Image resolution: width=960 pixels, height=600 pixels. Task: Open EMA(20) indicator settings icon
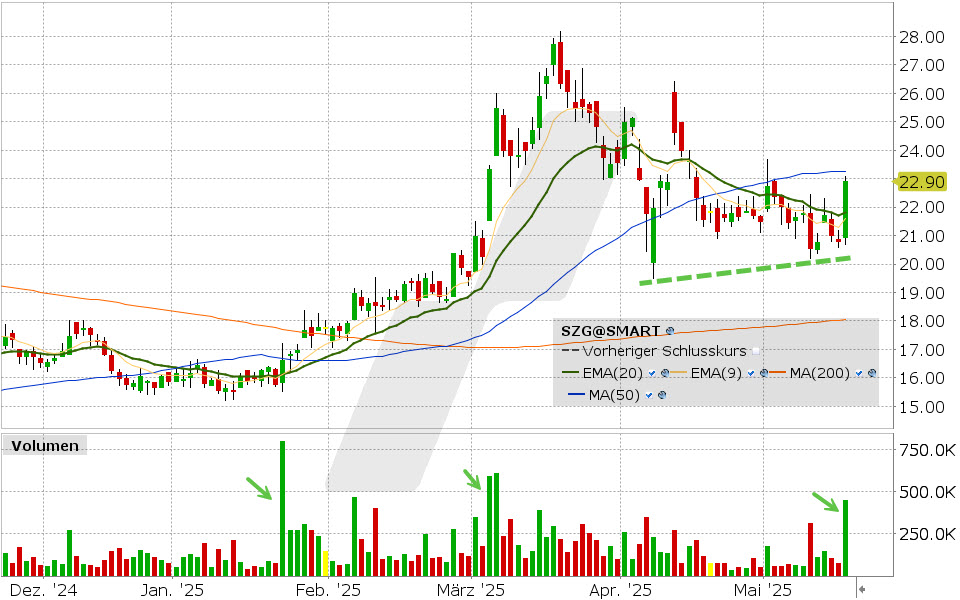(x=665, y=373)
